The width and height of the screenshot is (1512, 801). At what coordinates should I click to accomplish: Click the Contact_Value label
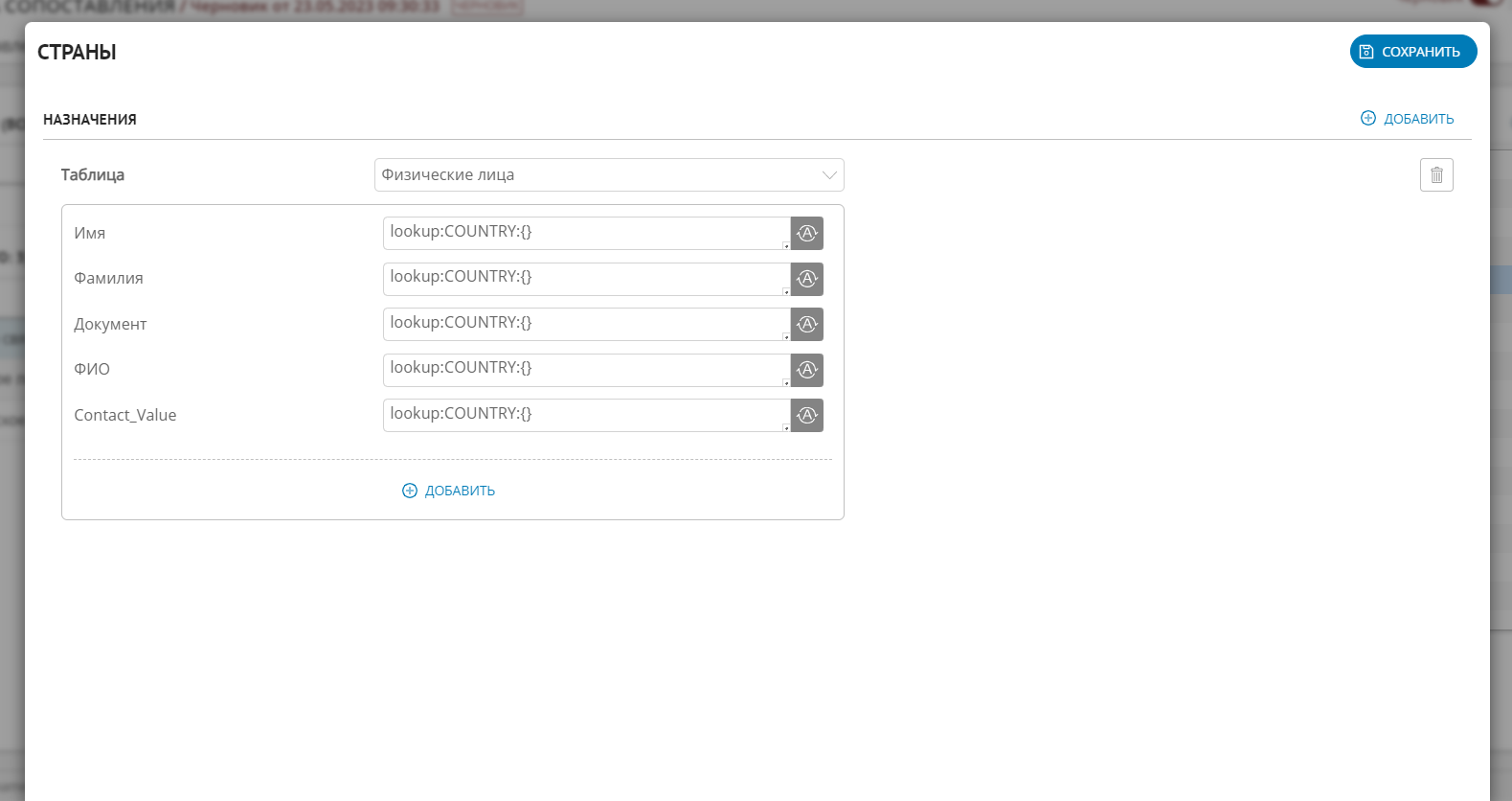pyautogui.click(x=125, y=415)
